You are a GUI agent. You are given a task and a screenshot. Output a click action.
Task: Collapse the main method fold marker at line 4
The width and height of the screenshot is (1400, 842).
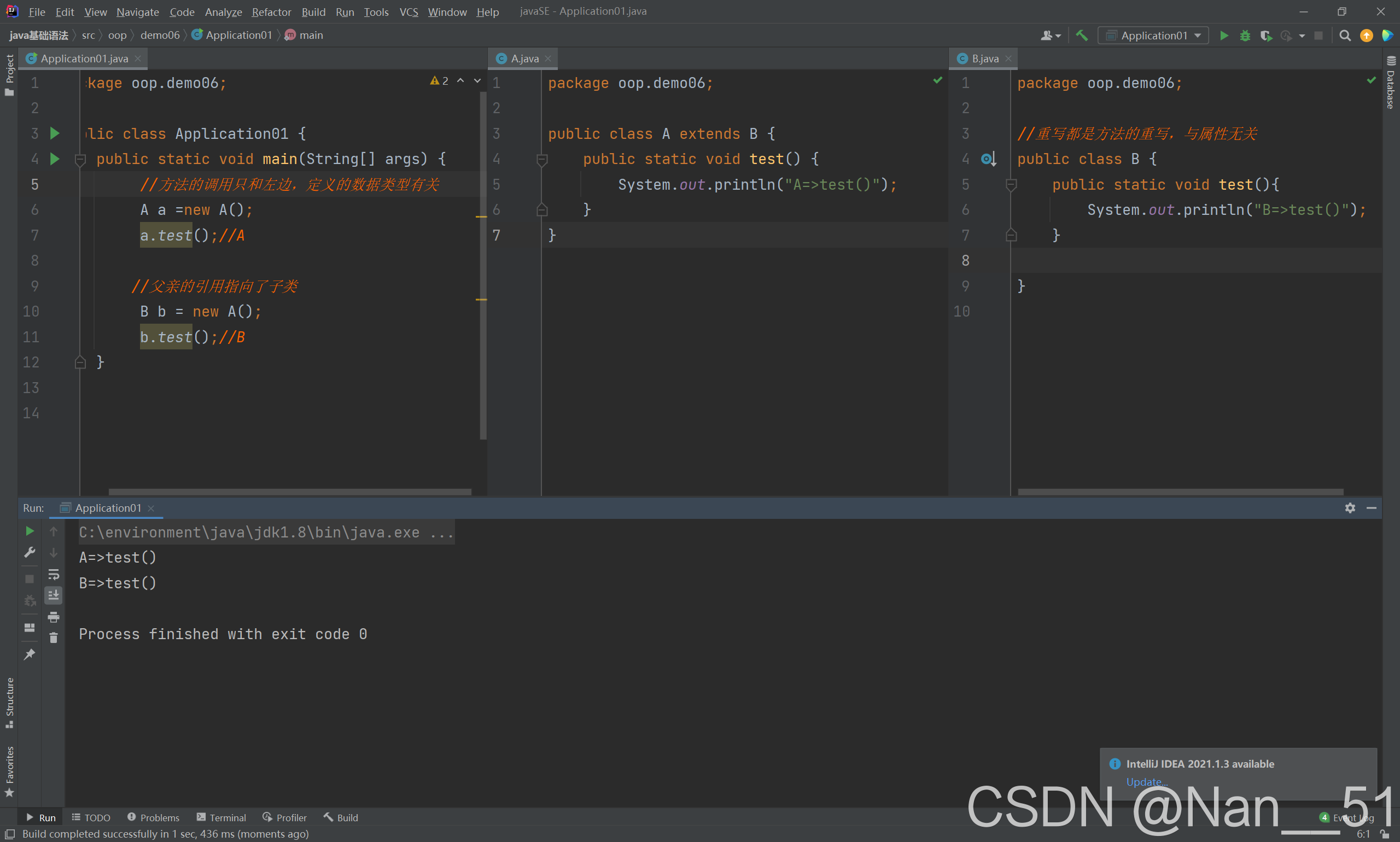pos(80,160)
